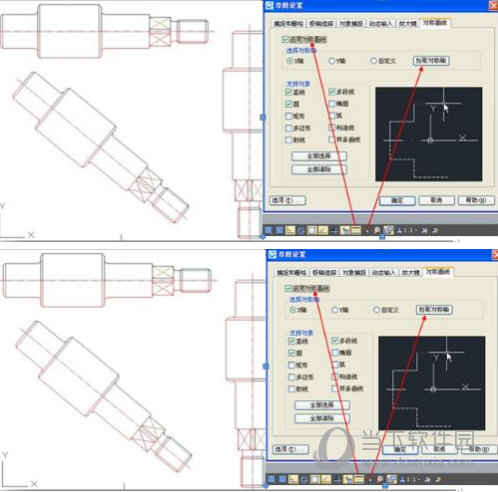Check 构造线 checkbox in upper dialog

point(332,128)
